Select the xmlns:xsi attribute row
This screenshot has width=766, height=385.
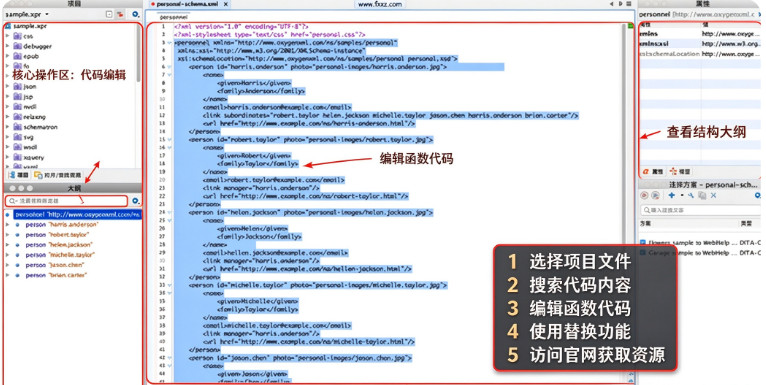(x=700, y=44)
